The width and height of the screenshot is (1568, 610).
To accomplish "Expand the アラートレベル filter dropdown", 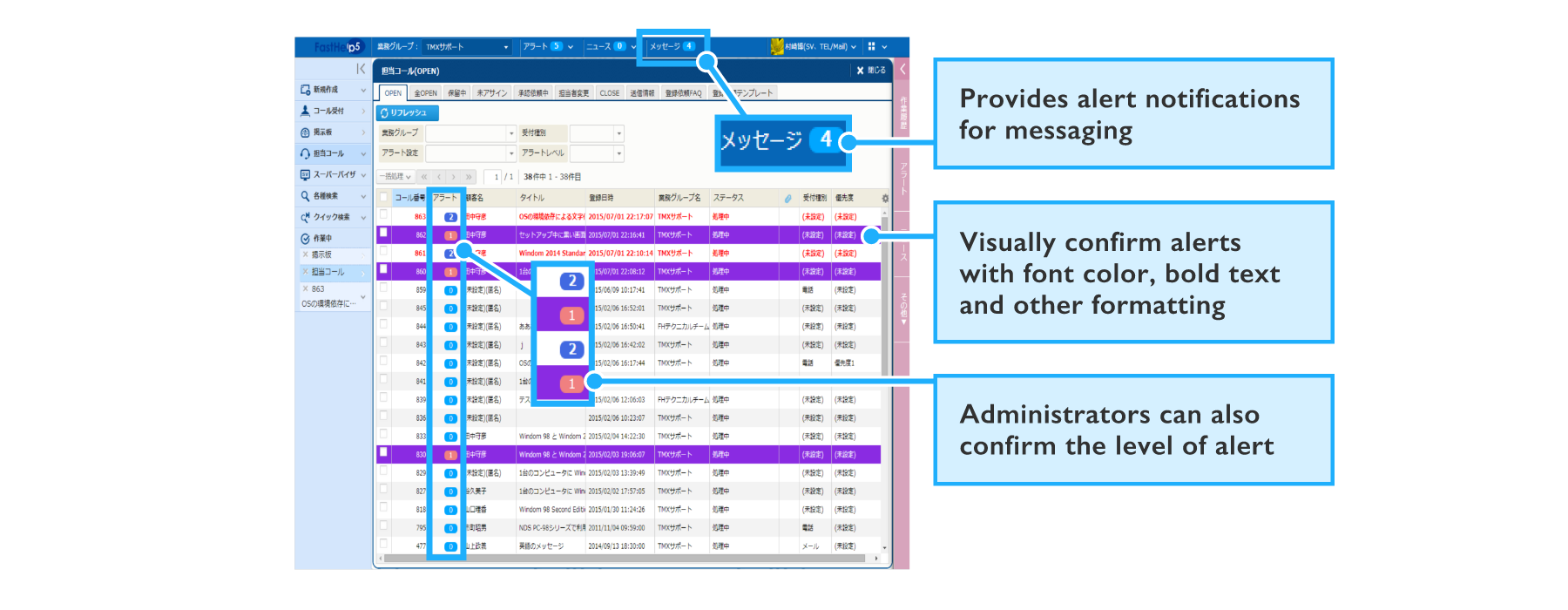I will click(619, 153).
